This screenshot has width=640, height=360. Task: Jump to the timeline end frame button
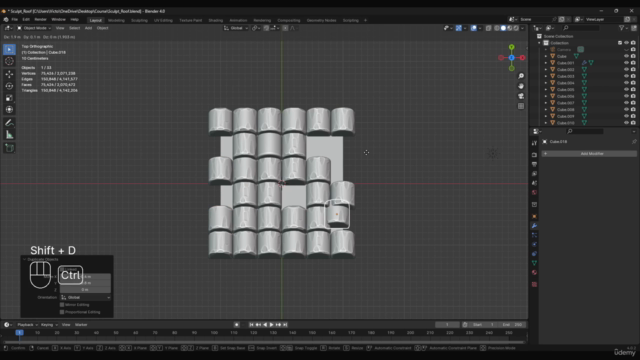point(285,325)
